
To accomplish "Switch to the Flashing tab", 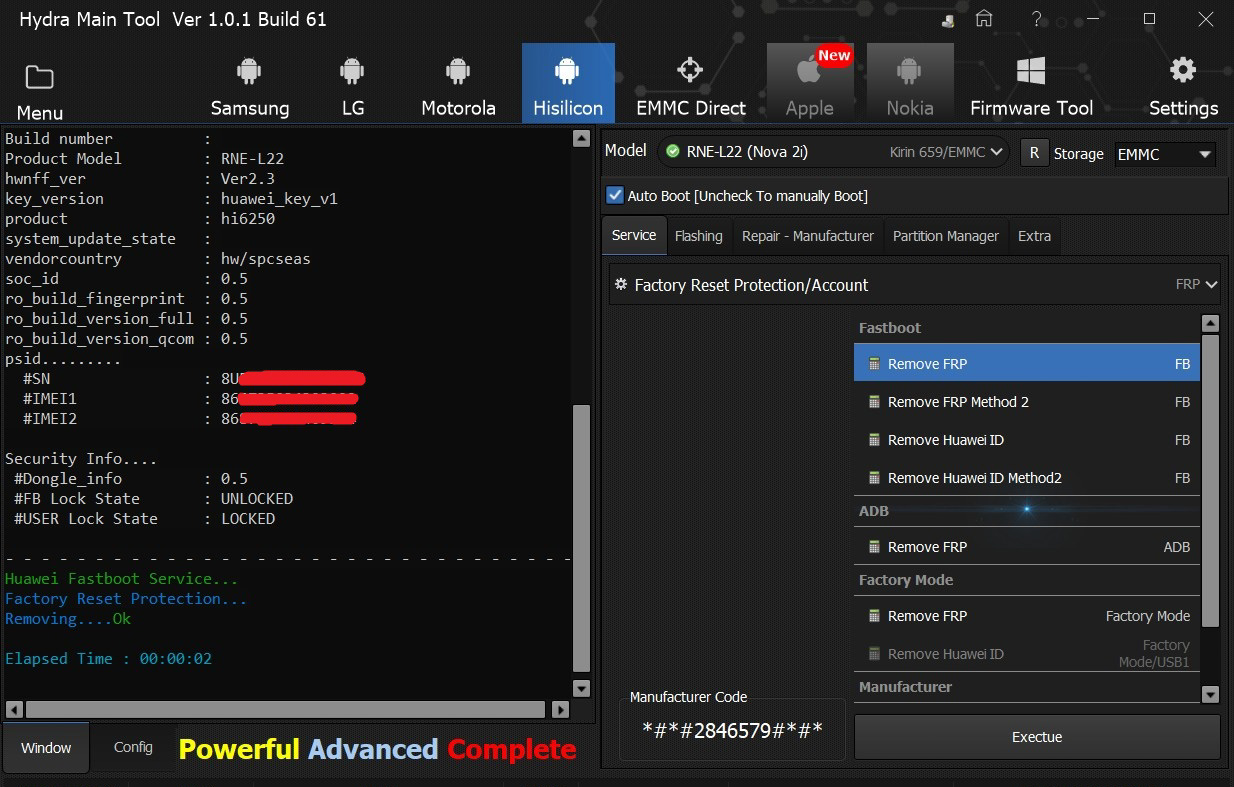I will pos(698,236).
